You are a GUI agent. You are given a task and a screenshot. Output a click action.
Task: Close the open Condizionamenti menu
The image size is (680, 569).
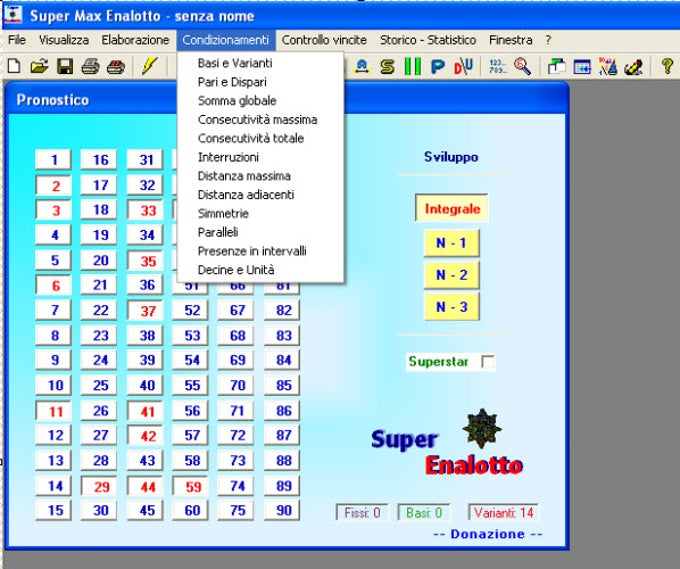226,40
